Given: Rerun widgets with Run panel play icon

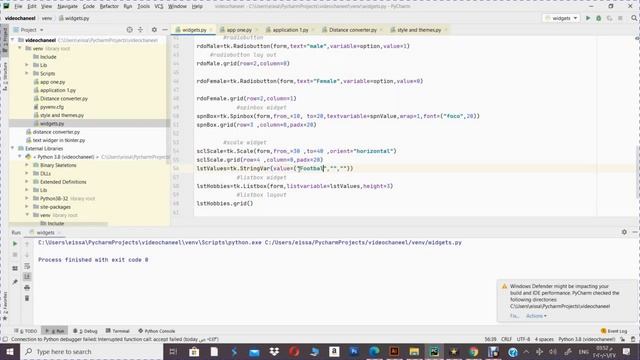Looking at the screenshot, I should point(15,244).
